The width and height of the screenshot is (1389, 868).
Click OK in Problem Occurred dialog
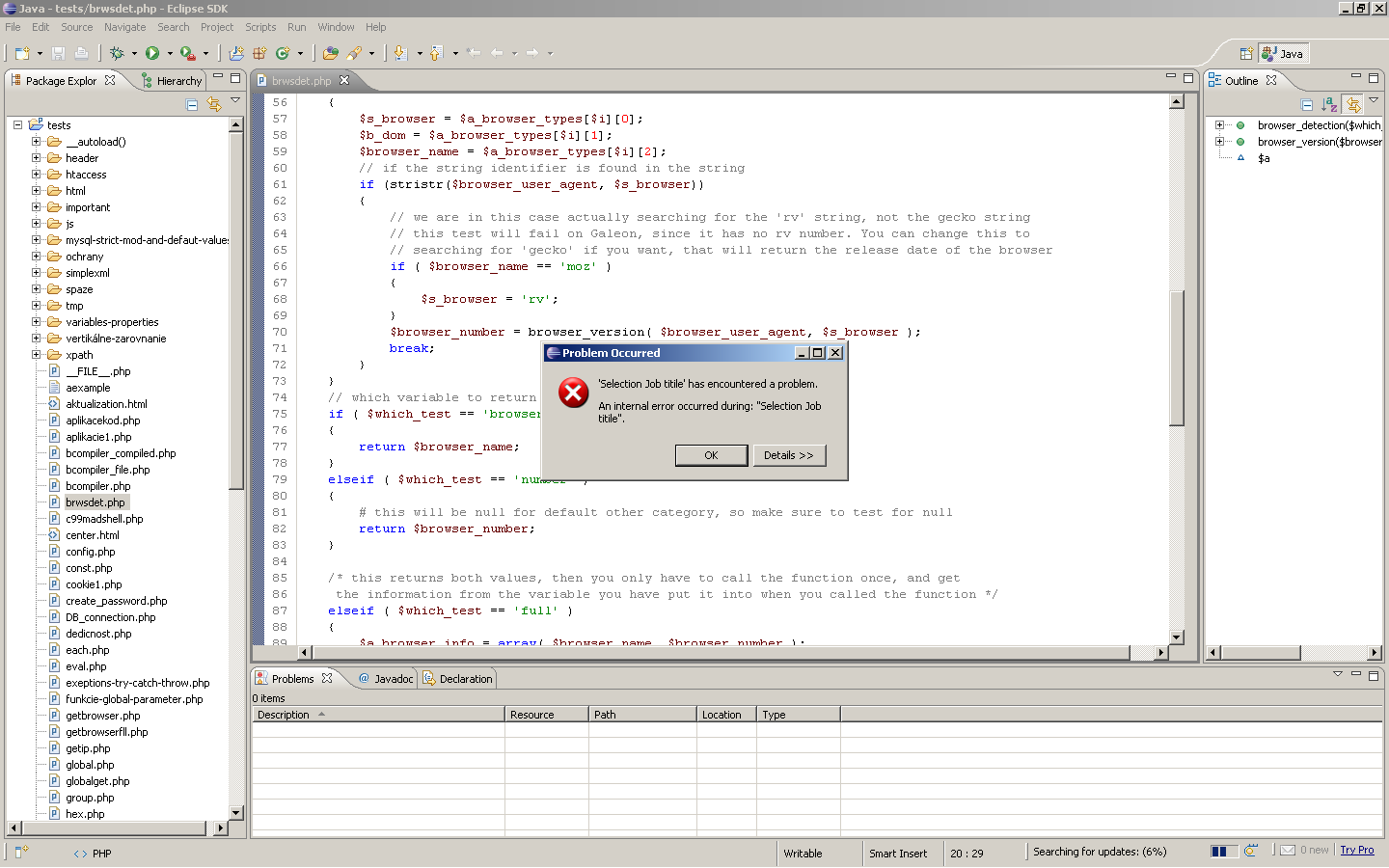tap(711, 455)
